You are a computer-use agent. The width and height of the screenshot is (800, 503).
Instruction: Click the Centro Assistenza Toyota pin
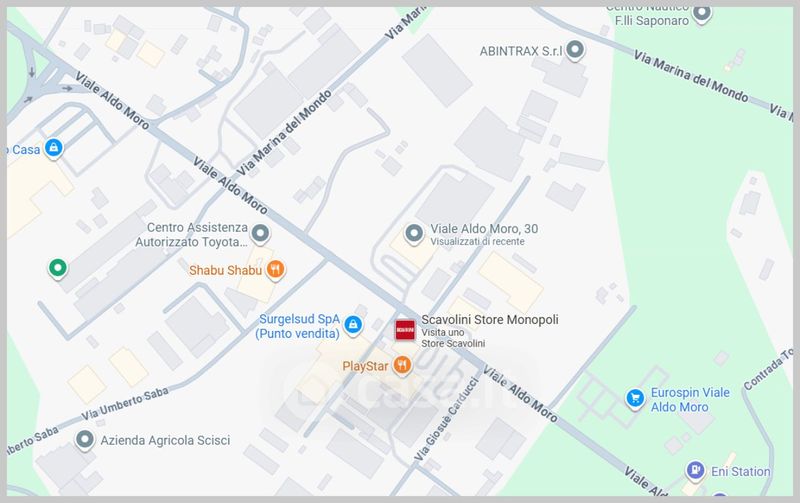[261, 234]
